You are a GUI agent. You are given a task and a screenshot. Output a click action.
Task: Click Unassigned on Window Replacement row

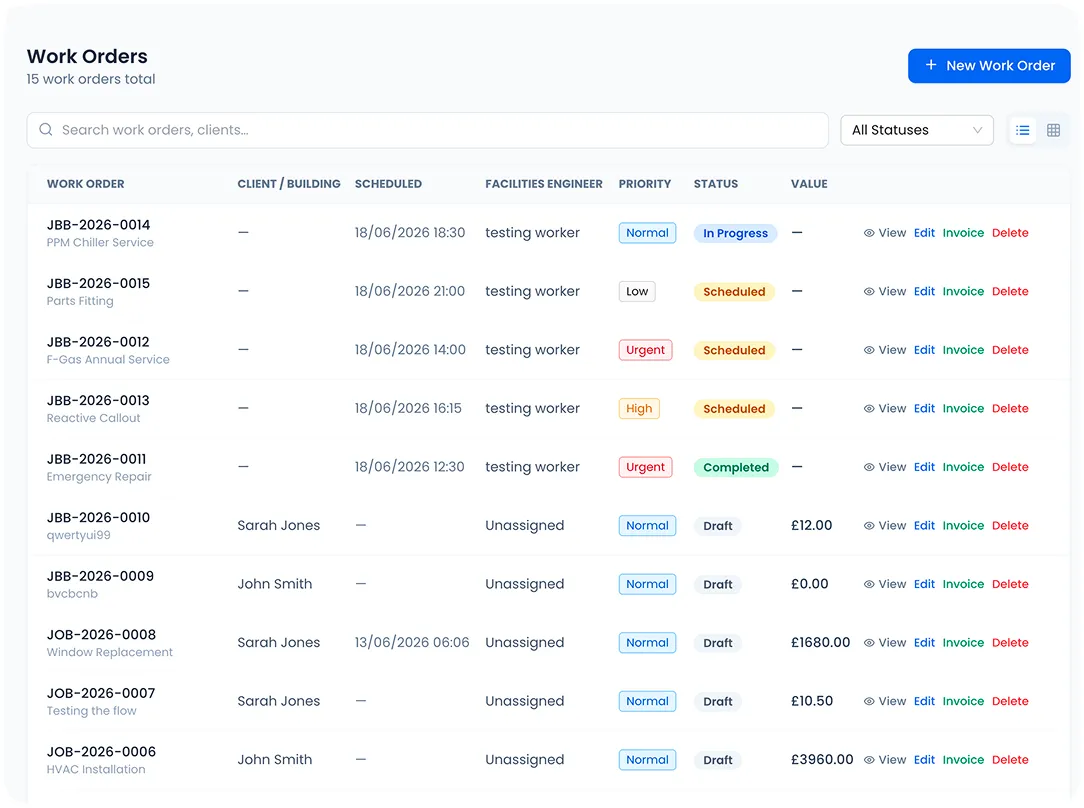point(525,643)
